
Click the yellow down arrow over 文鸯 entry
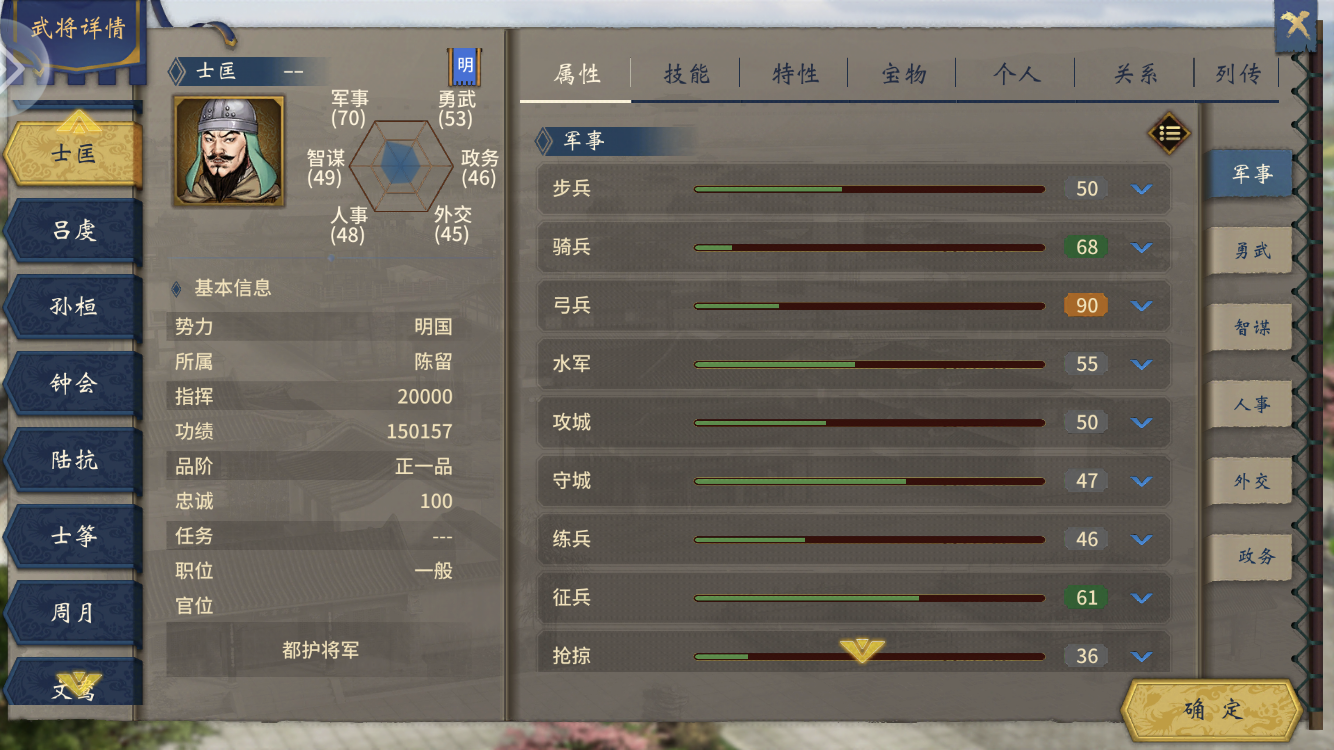[x=78, y=683]
